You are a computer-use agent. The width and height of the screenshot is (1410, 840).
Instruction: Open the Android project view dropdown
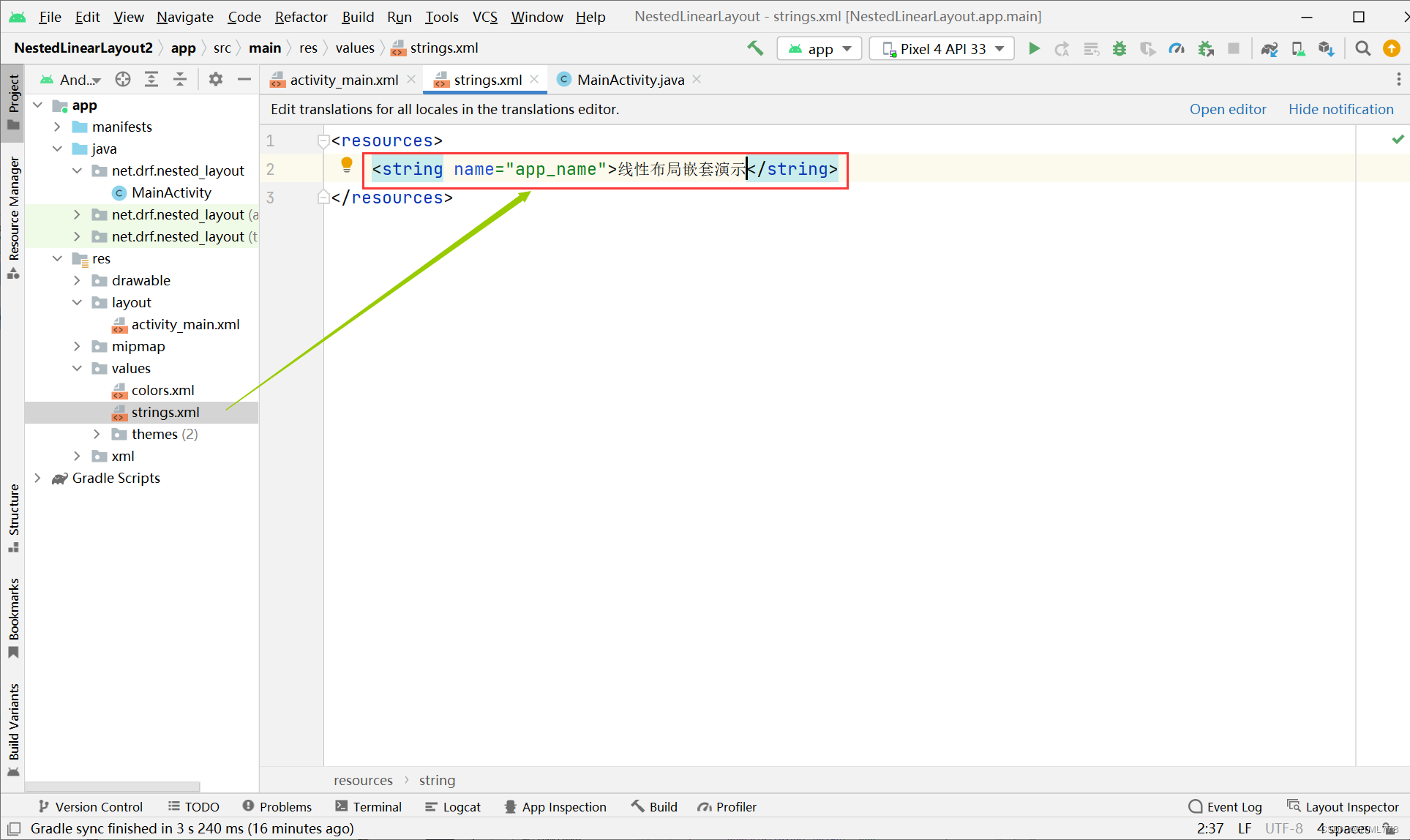pyautogui.click(x=70, y=79)
